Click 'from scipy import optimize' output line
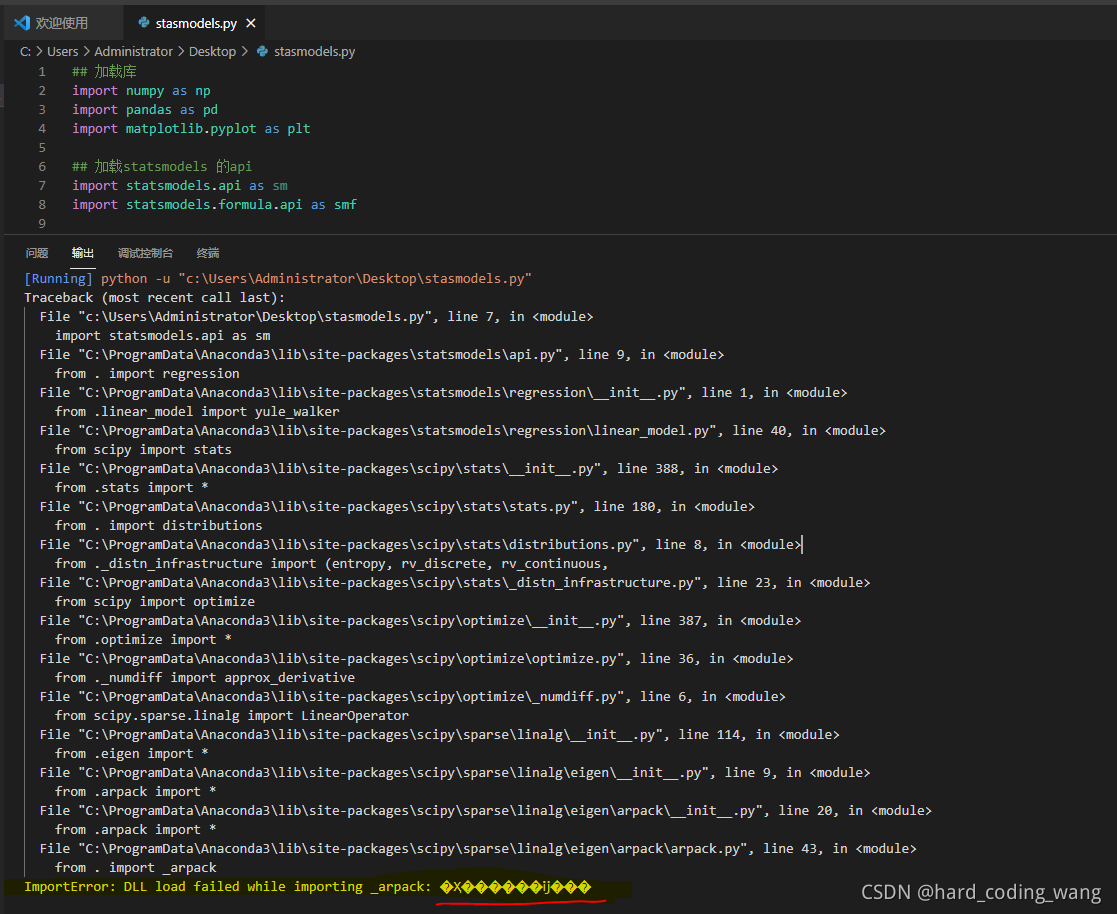Screen dimensions: 1117x914 (155, 602)
